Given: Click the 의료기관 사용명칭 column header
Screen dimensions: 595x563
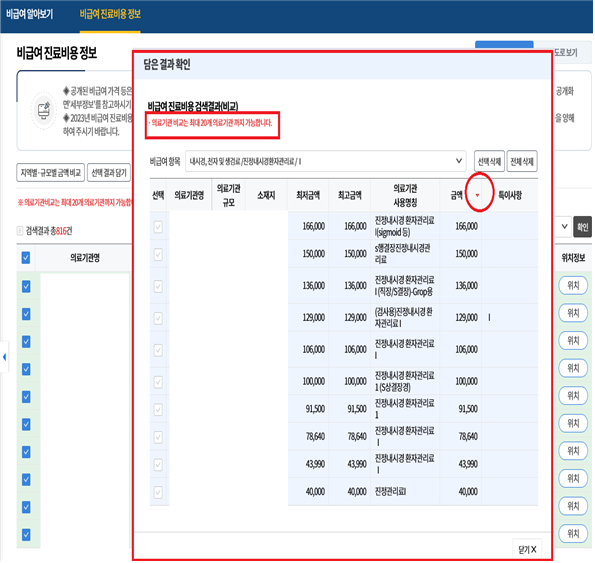Looking at the screenshot, I should pyautogui.click(x=405, y=195).
